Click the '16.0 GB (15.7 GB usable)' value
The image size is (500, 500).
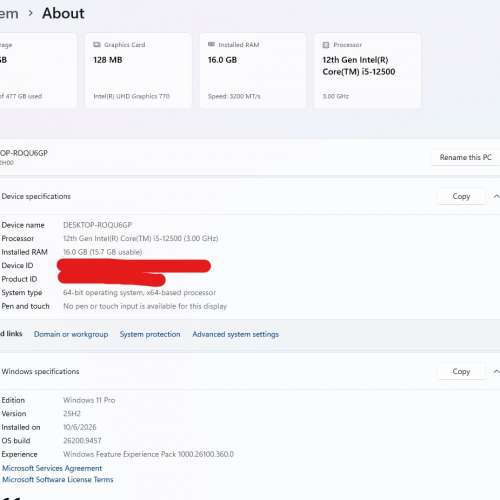click(103, 252)
